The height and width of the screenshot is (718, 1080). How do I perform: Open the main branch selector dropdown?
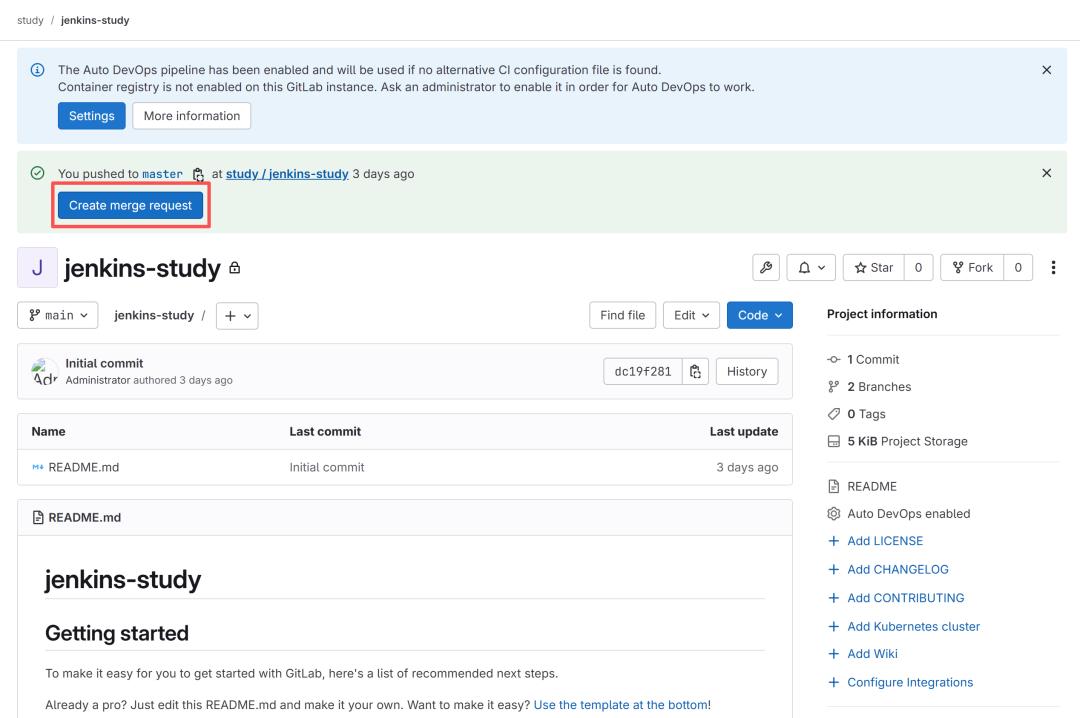coord(57,314)
